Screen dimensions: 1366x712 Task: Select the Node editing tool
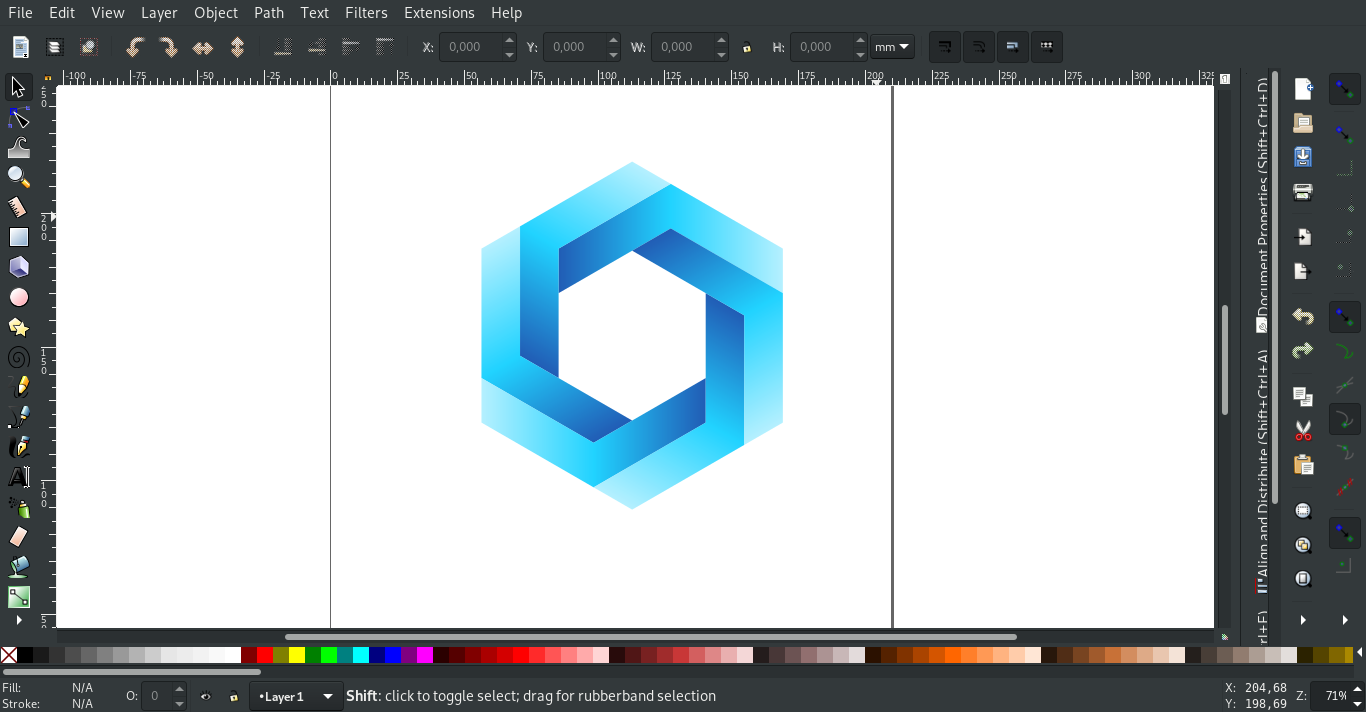(x=18, y=117)
